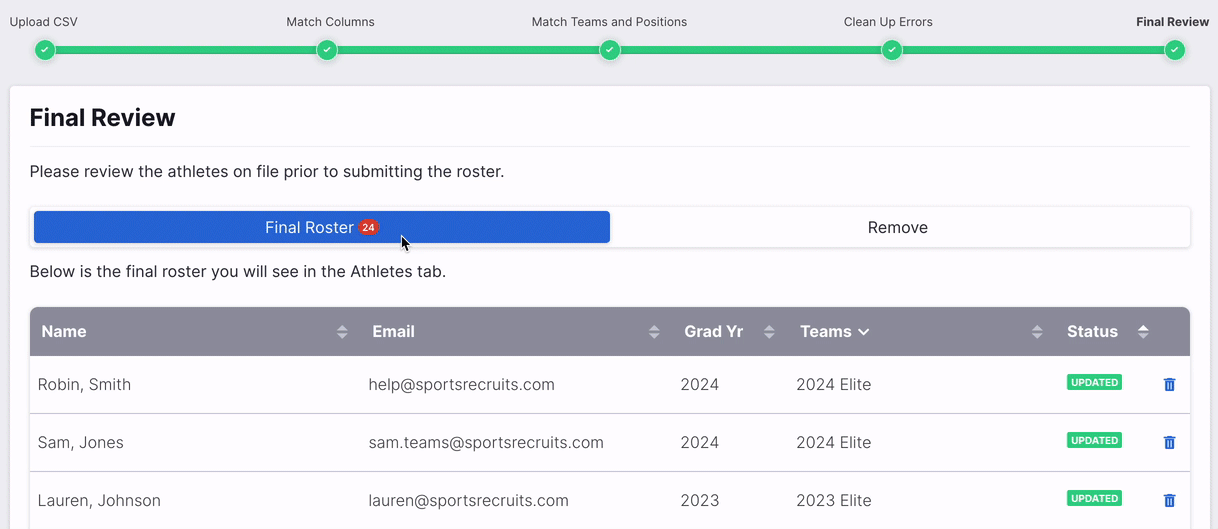Sort by Grad Yr column arrows
The image size is (1218, 529).
pyautogui.click(x=769, y=332)
